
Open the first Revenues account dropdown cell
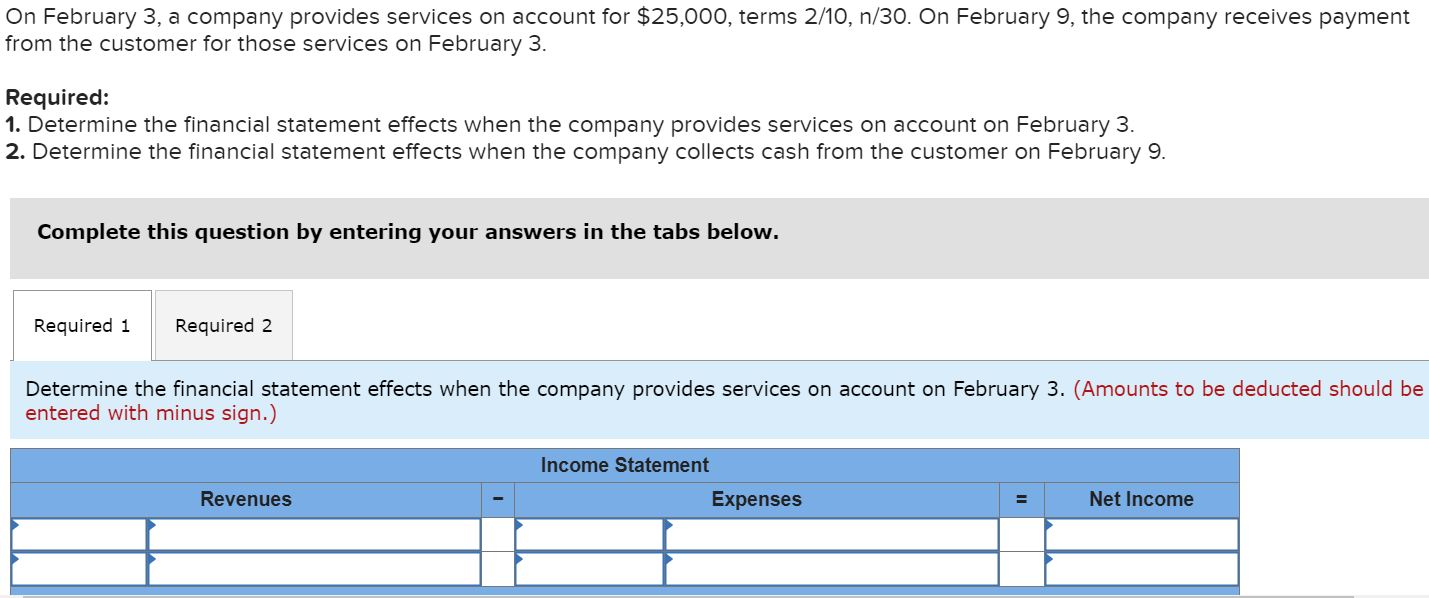coord(310,534)
